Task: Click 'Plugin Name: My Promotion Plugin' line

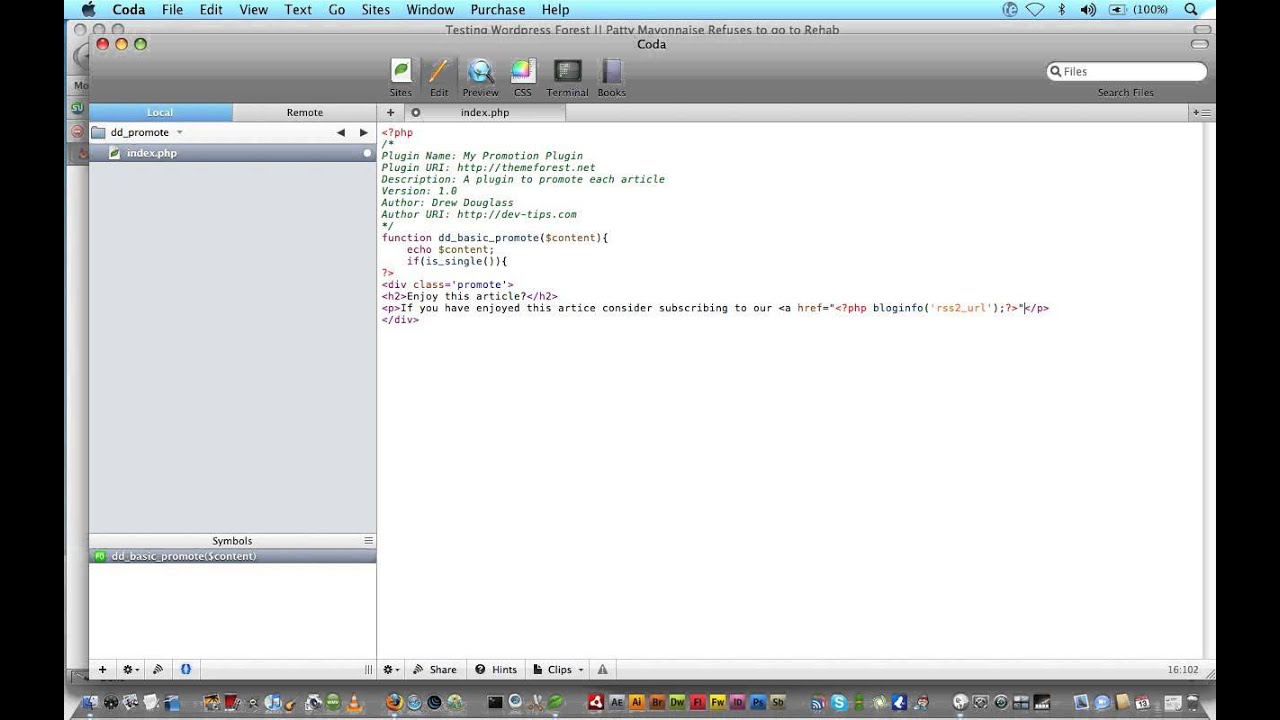Action: (482, 156)
